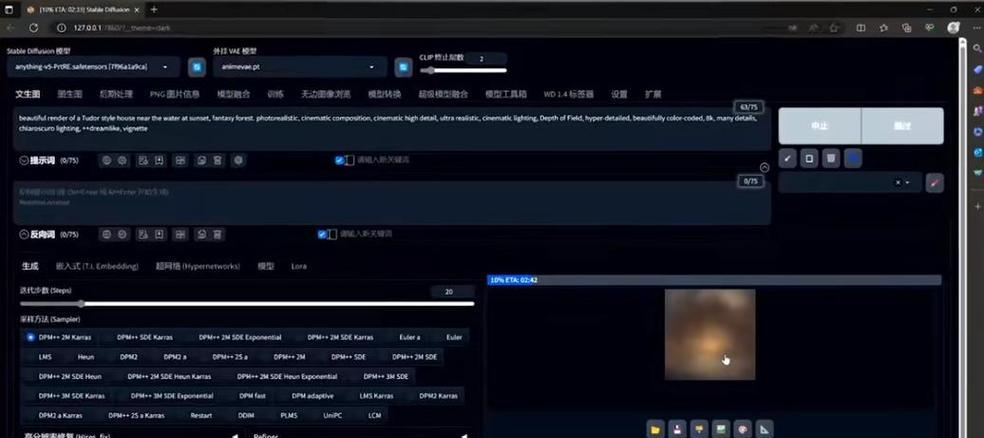Collapse the 提示词 prompt section chevron
This screenshot has height=438, width=984.
click(x=24, y=161)
